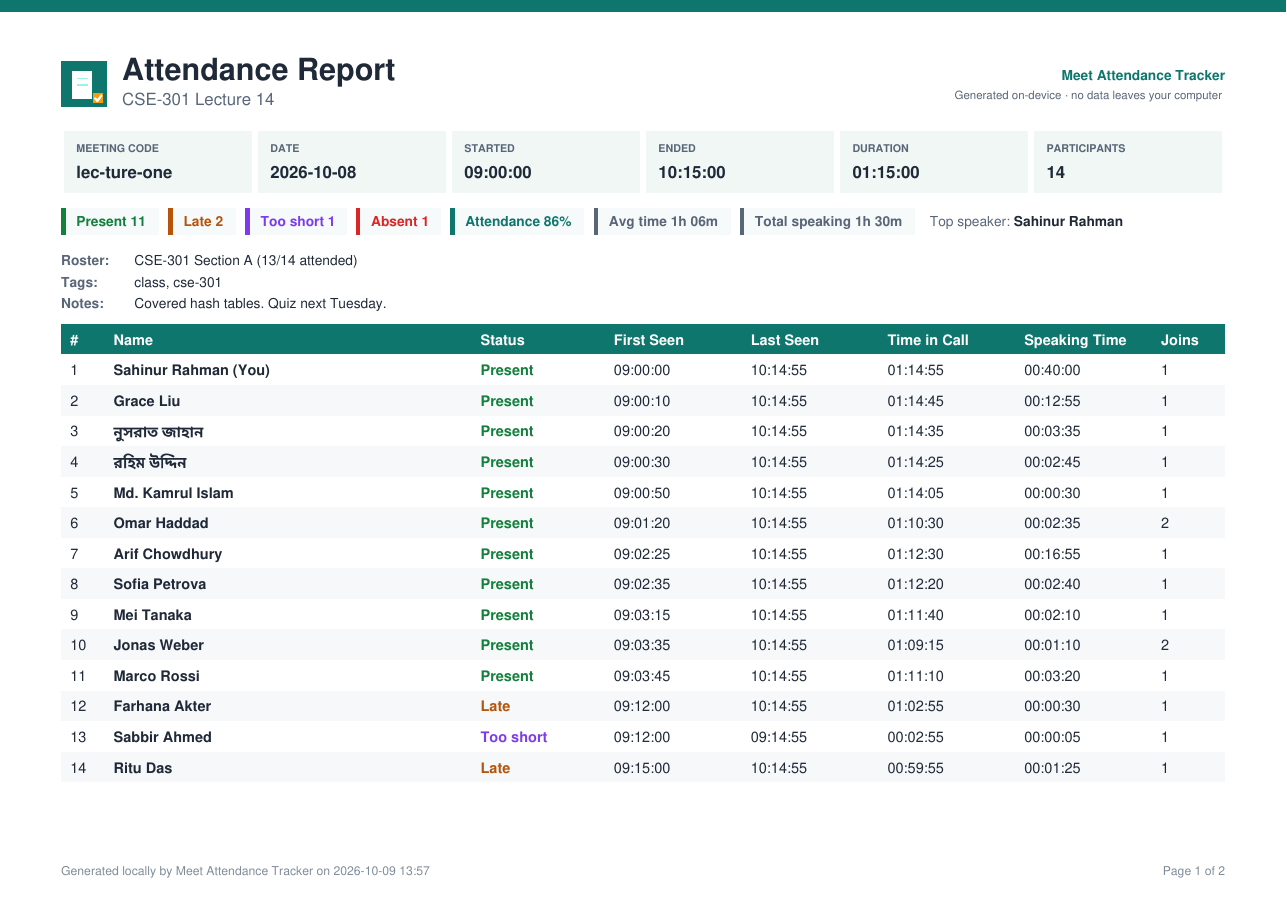Click the Present 11 badge
The height and width of the screenshot is (910, 1287).
109,221
